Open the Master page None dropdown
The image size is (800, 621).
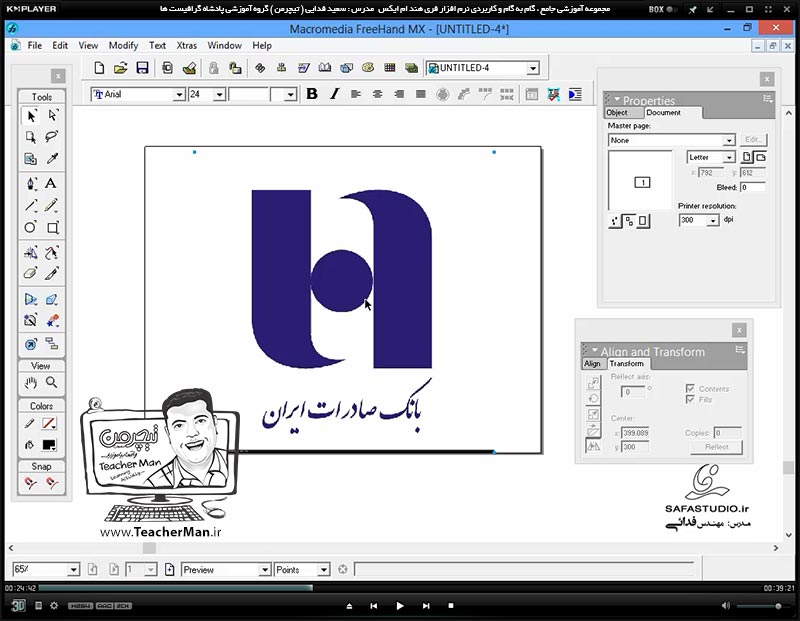coord(729,140)
